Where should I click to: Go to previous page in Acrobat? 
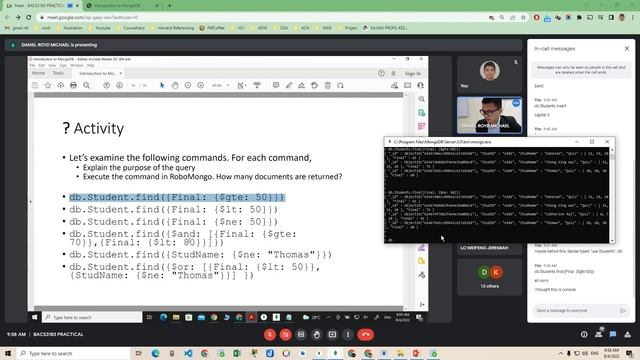[x=106, y=85]
